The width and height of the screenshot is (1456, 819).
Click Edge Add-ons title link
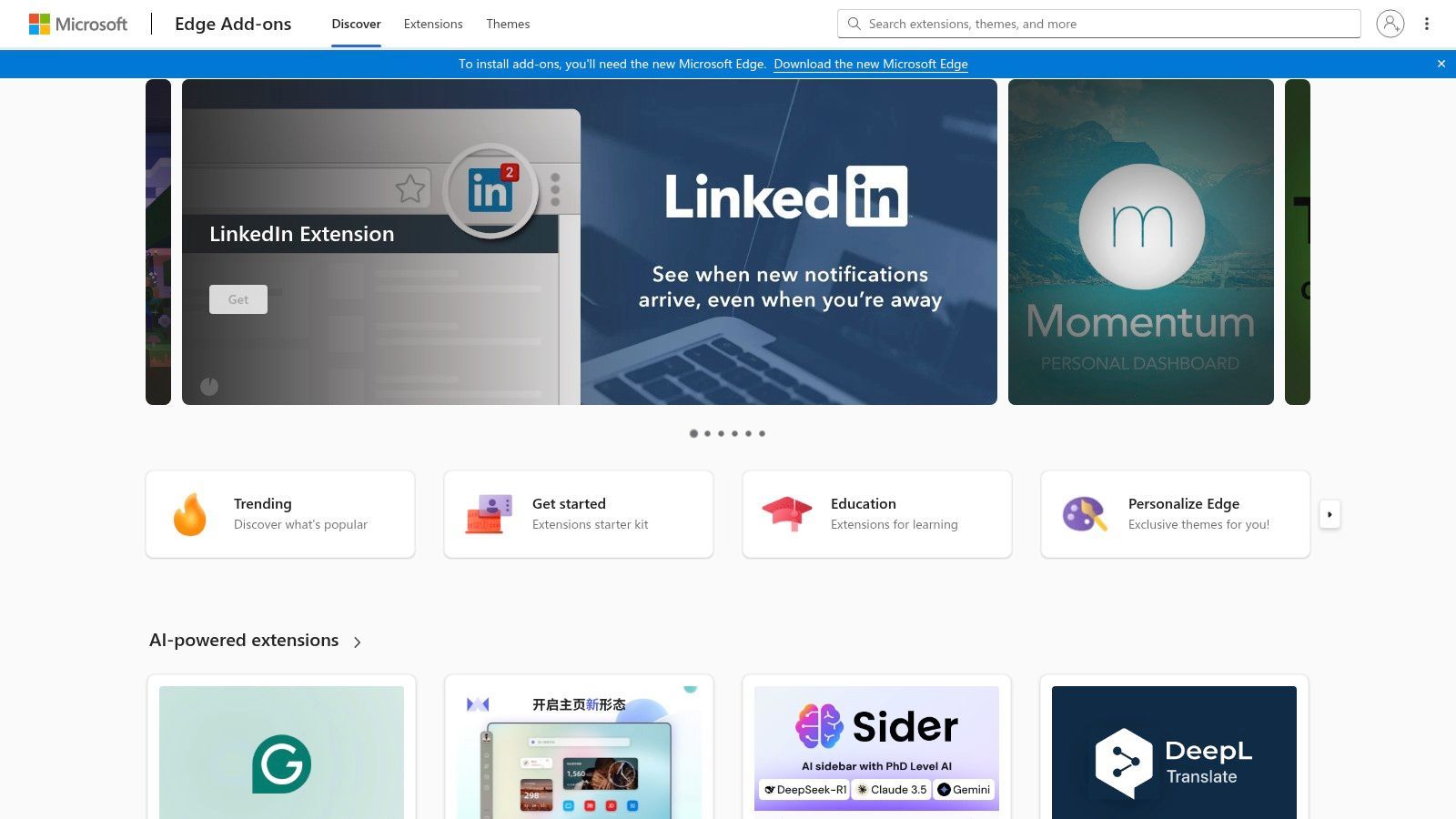(x=233, y=24)
